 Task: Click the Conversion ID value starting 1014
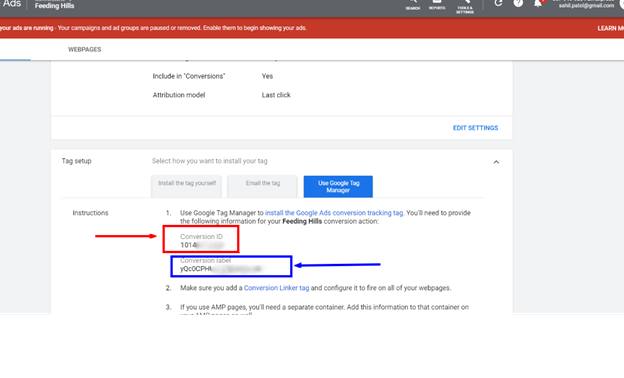tap(202, 245)
